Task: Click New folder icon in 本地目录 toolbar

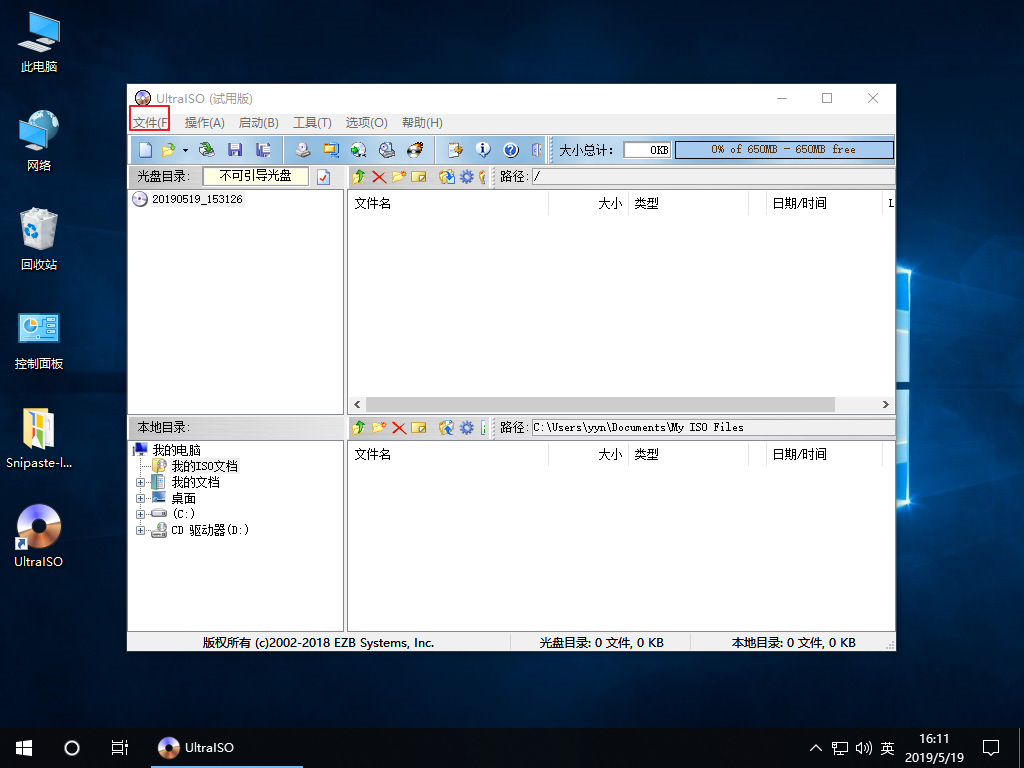Action: 379,428
